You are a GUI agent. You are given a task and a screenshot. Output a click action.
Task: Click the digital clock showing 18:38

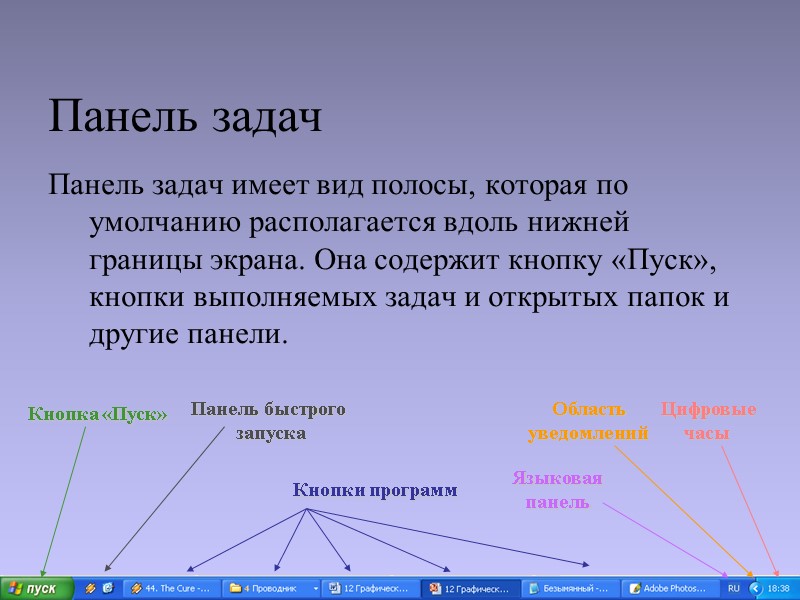pos(778,588)
